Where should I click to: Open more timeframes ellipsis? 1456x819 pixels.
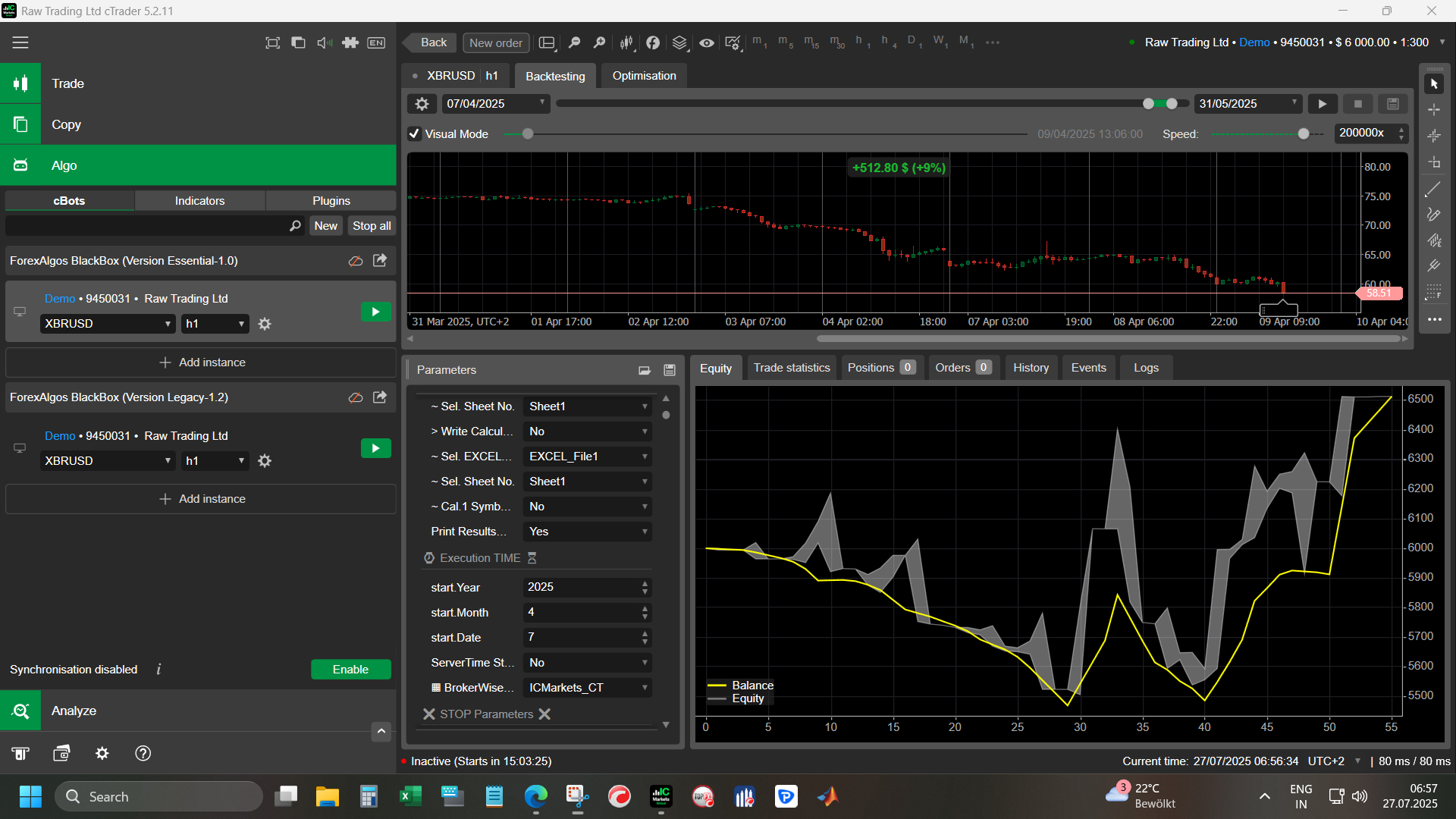(x=992, y=42)
